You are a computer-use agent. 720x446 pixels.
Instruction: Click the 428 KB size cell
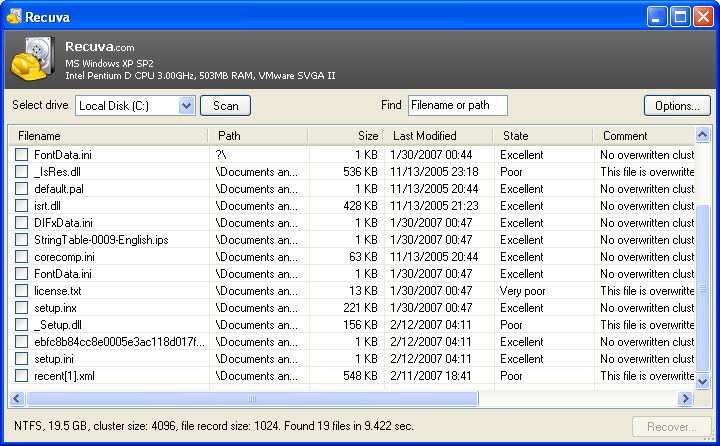360,206
